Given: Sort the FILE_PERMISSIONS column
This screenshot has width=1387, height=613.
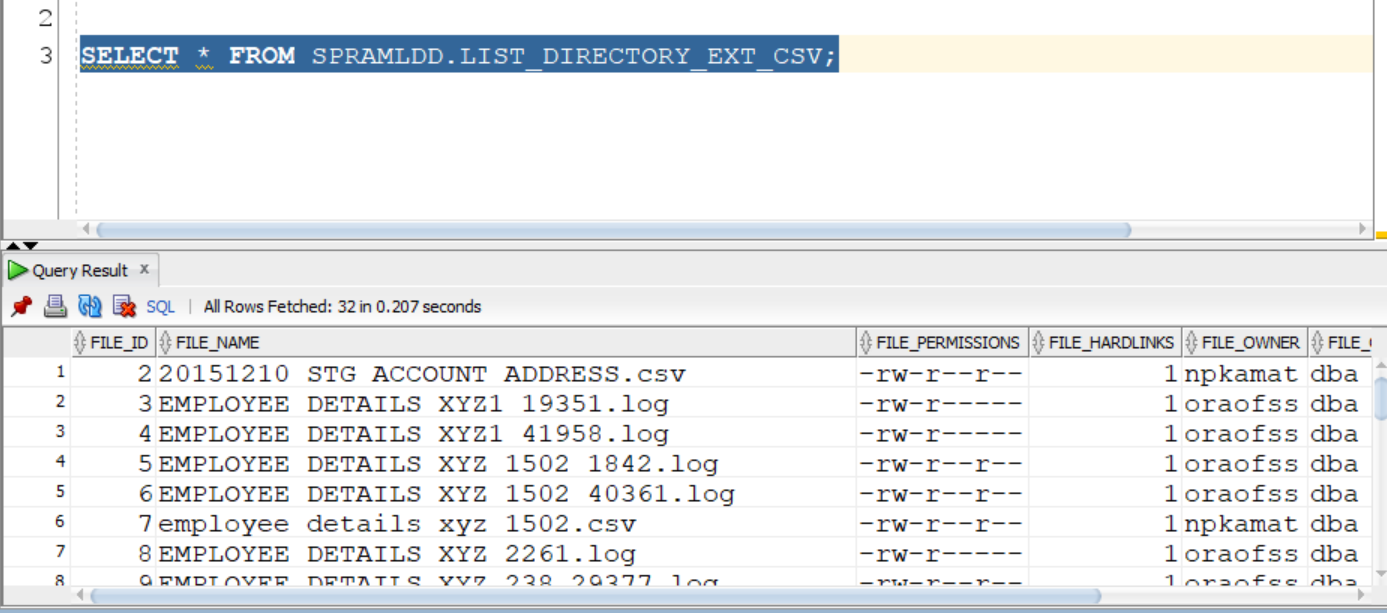Looking at the screenshot, I should (x=946, y=342).
